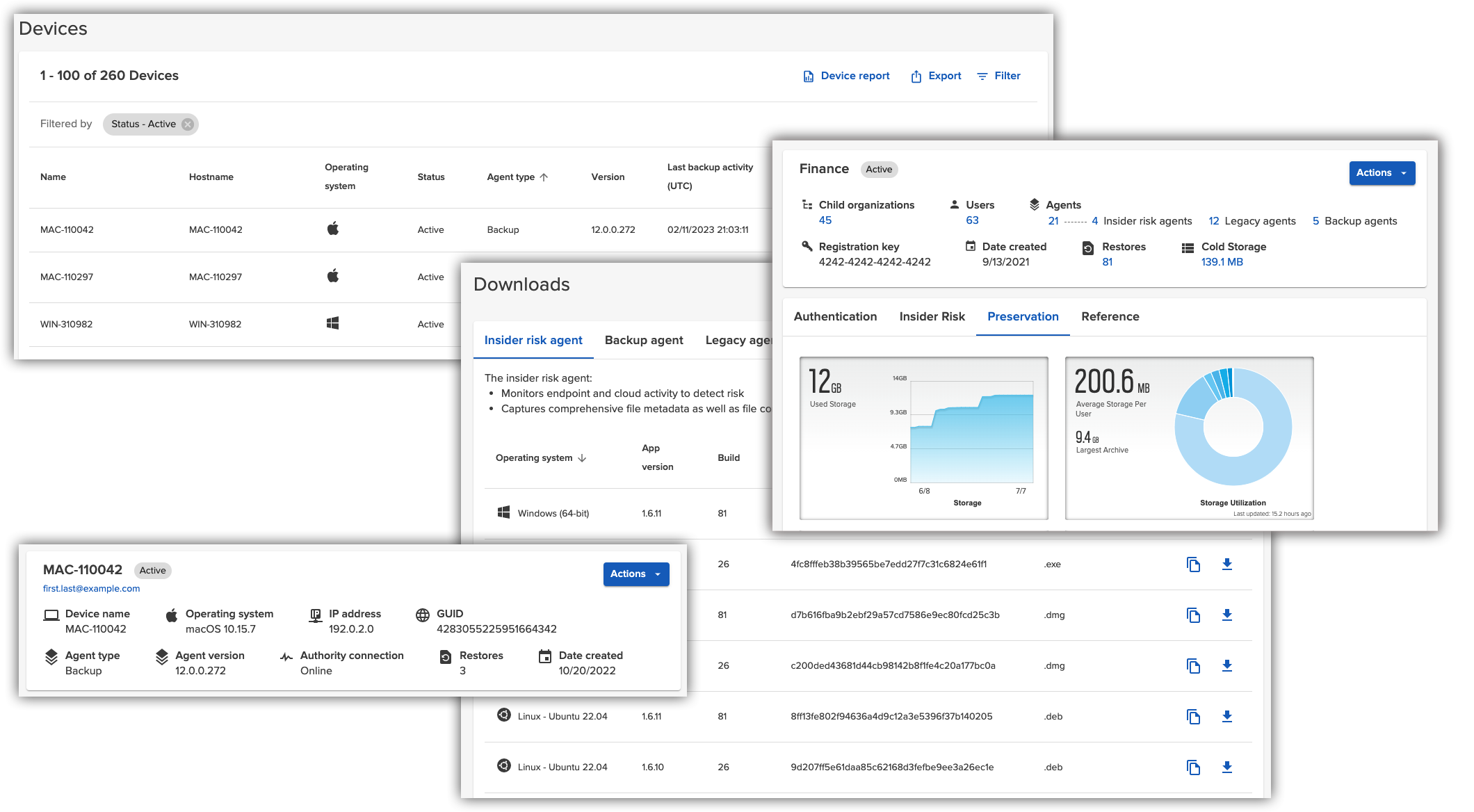Open MAC-110042 Actions dropdown
The height and width of the screenshot is (812, 1474).
(x=635, y=574)
